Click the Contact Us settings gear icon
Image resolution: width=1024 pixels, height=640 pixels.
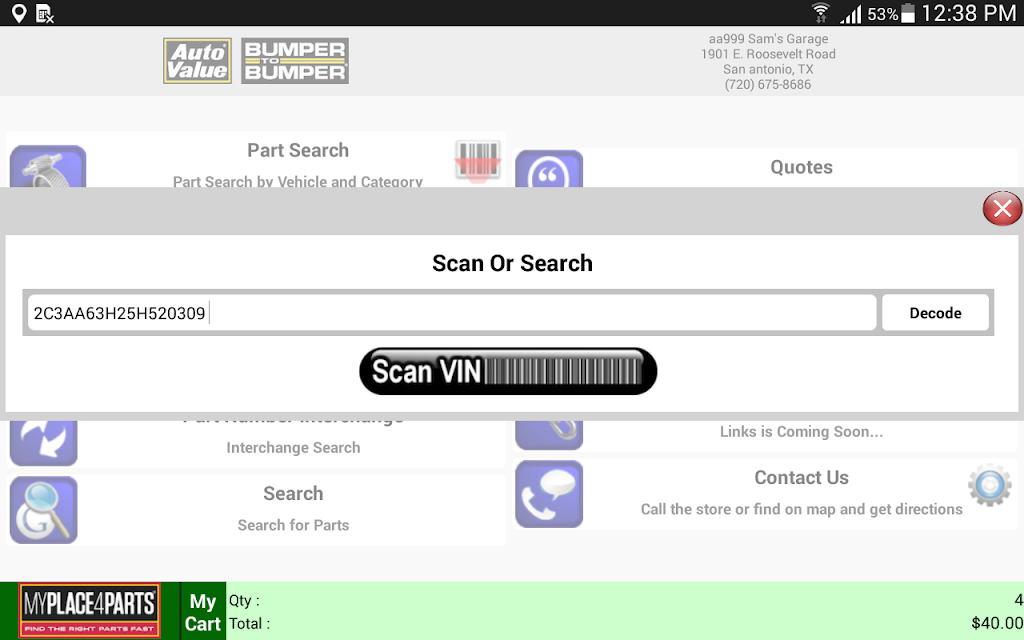click(989, 486)
